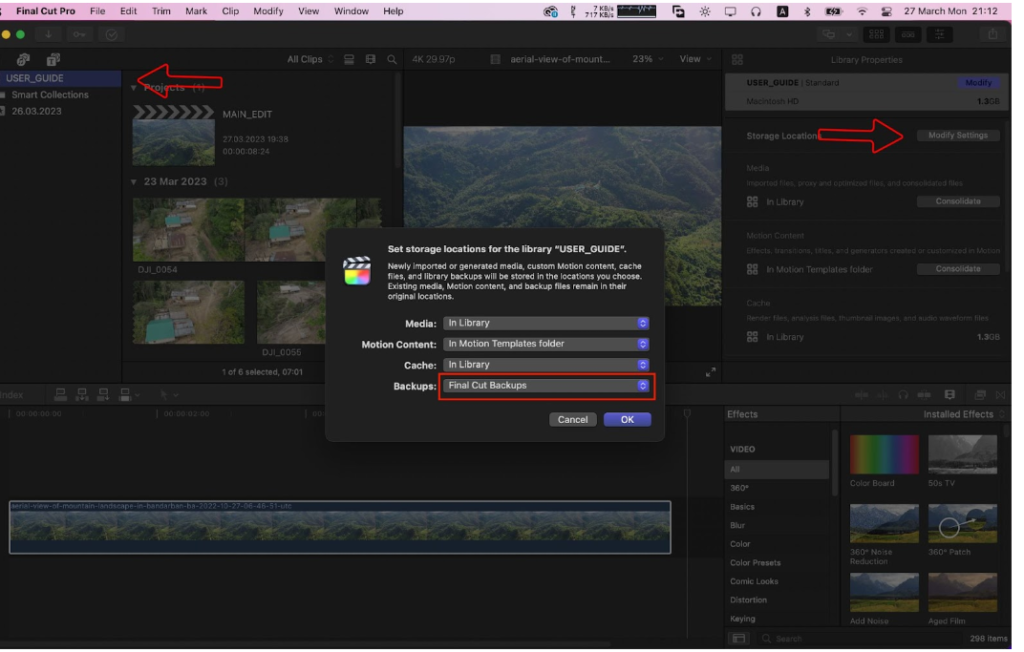The image size is (1024, 652).
Task: Click Consolidate button for Media
Action: [957, 201]
